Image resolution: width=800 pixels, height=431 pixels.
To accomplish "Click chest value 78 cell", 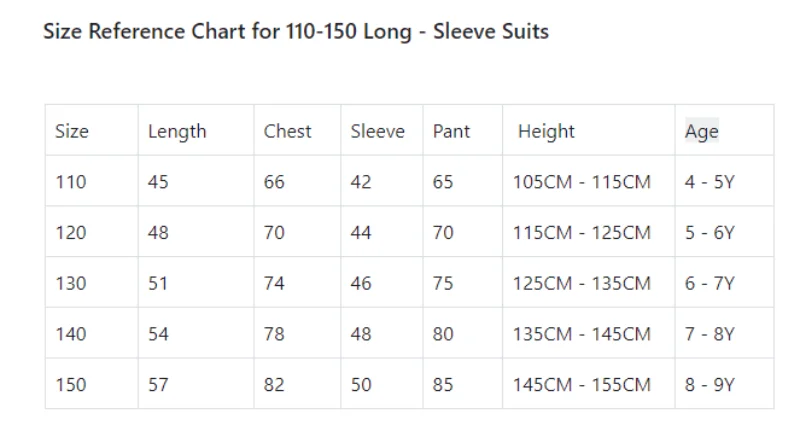I will click(x=274, y=334).
